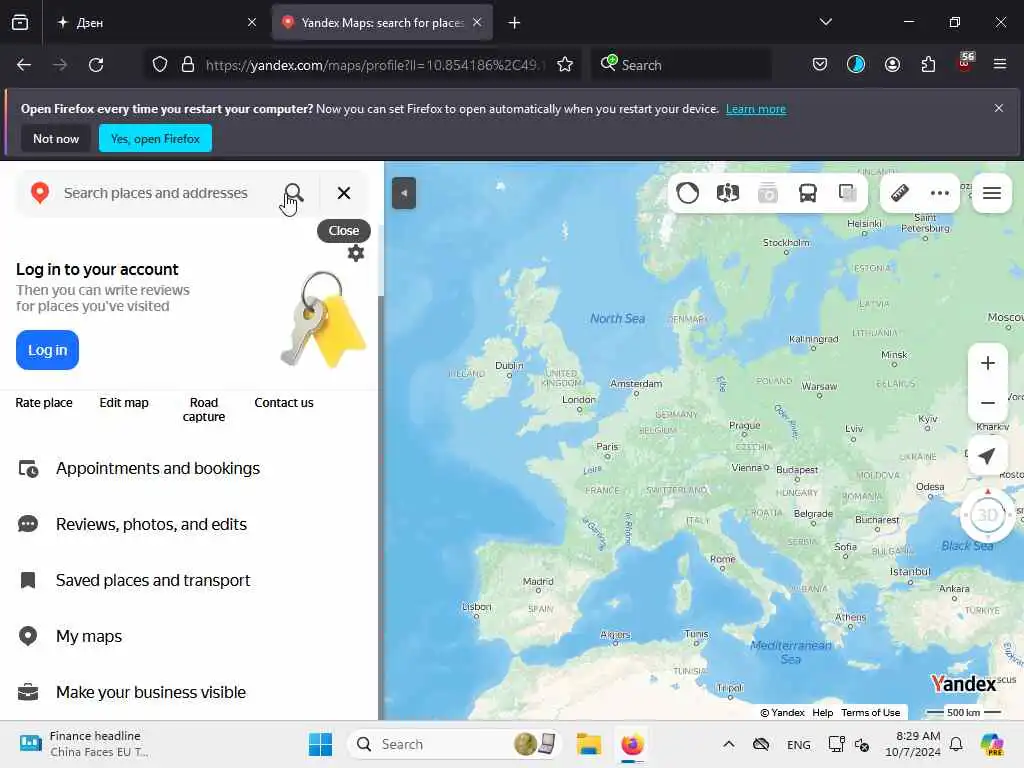Screen dimensions: 1024x768
Task: Open profile settings gear icon
Action: (x=356, y=253)
